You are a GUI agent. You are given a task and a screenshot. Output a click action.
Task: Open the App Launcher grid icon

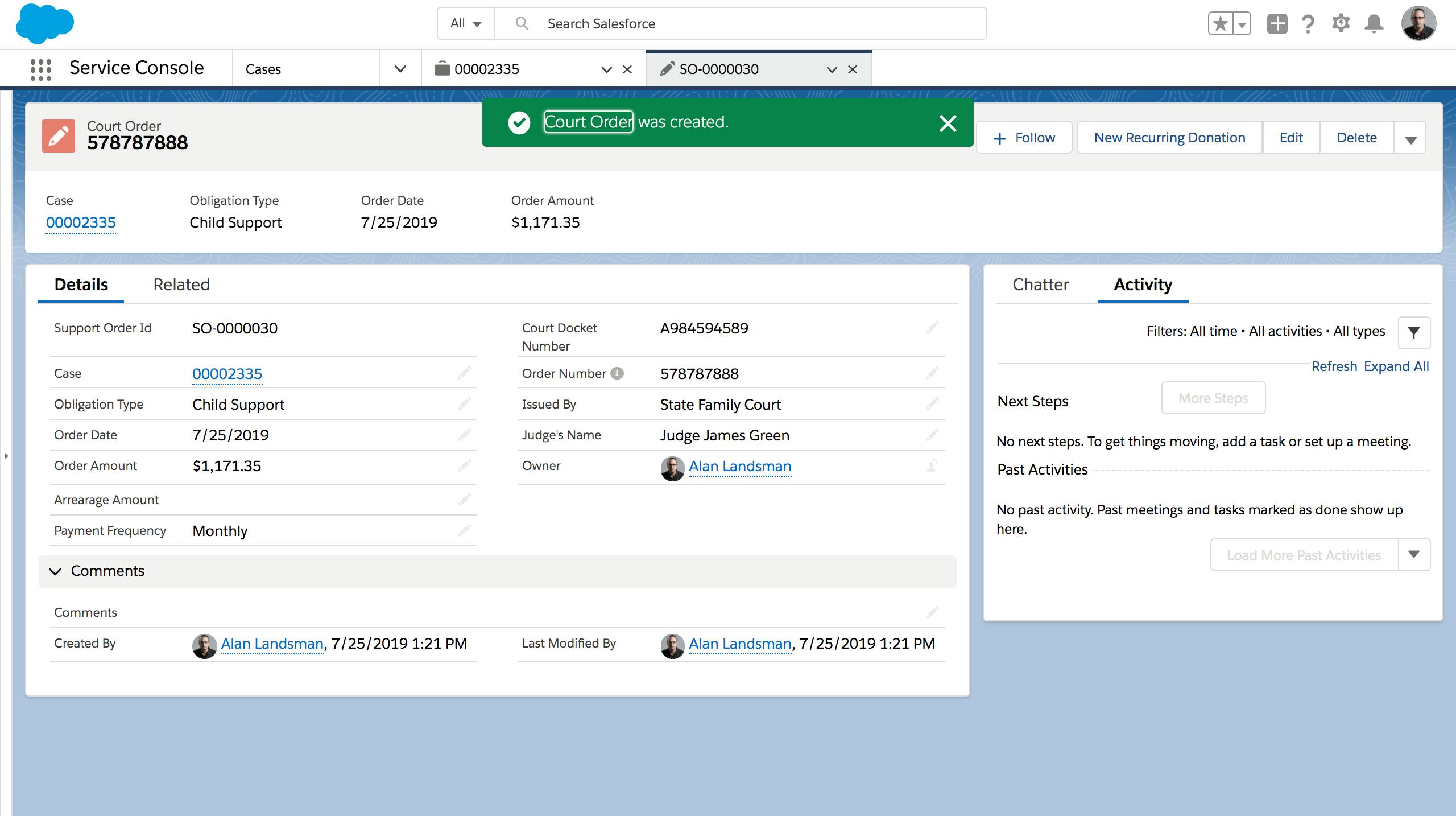40,69
